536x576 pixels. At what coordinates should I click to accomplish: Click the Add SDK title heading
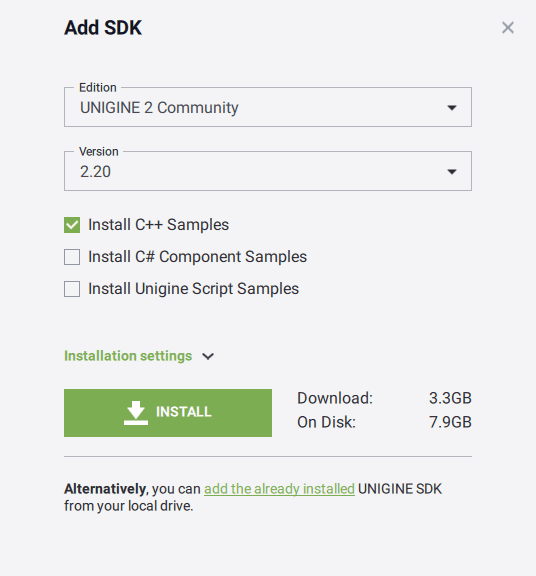pyautogui.click(x=103, y=28)
